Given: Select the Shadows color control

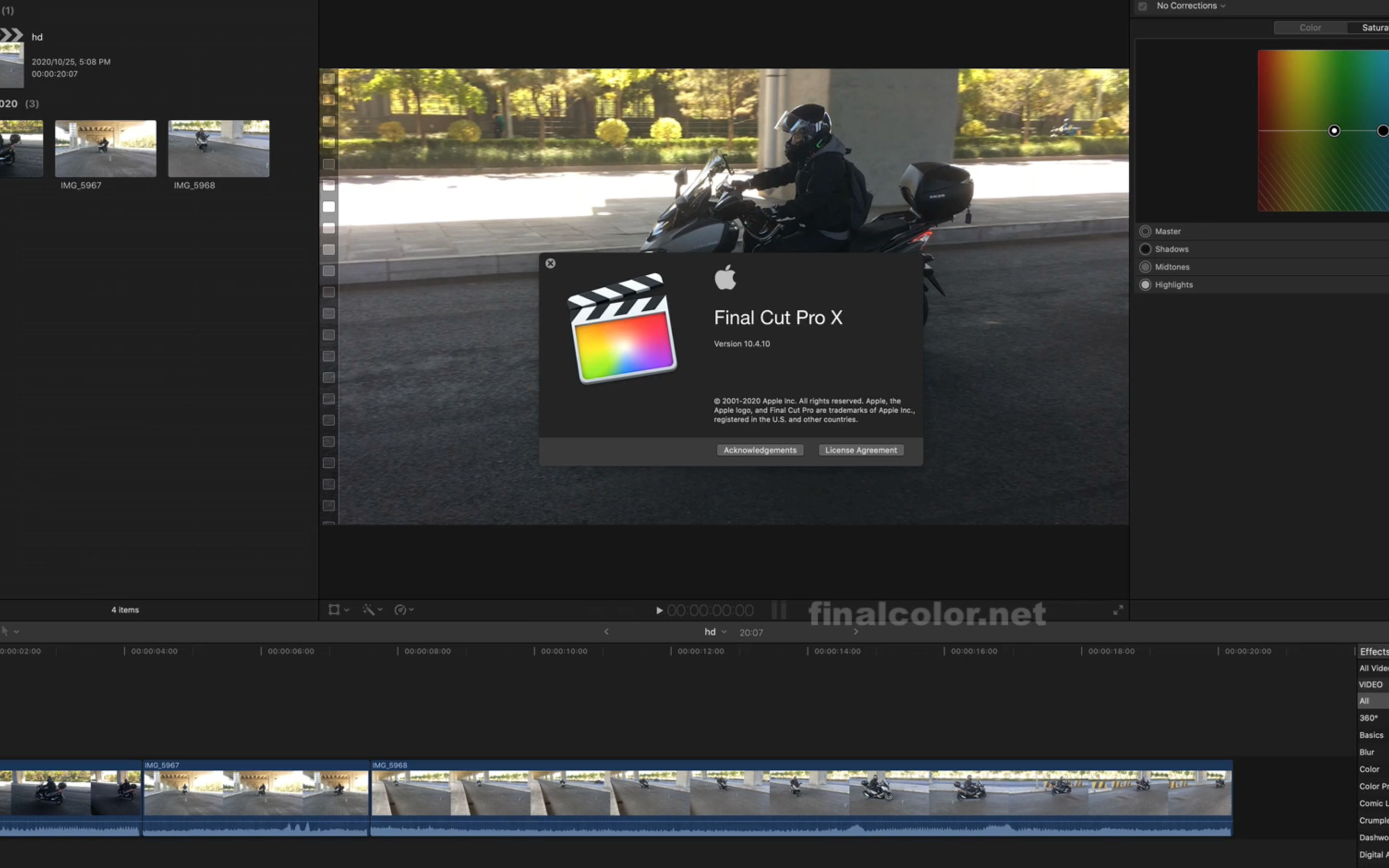Looking at the screenshot, I should tap(1146, 249).
